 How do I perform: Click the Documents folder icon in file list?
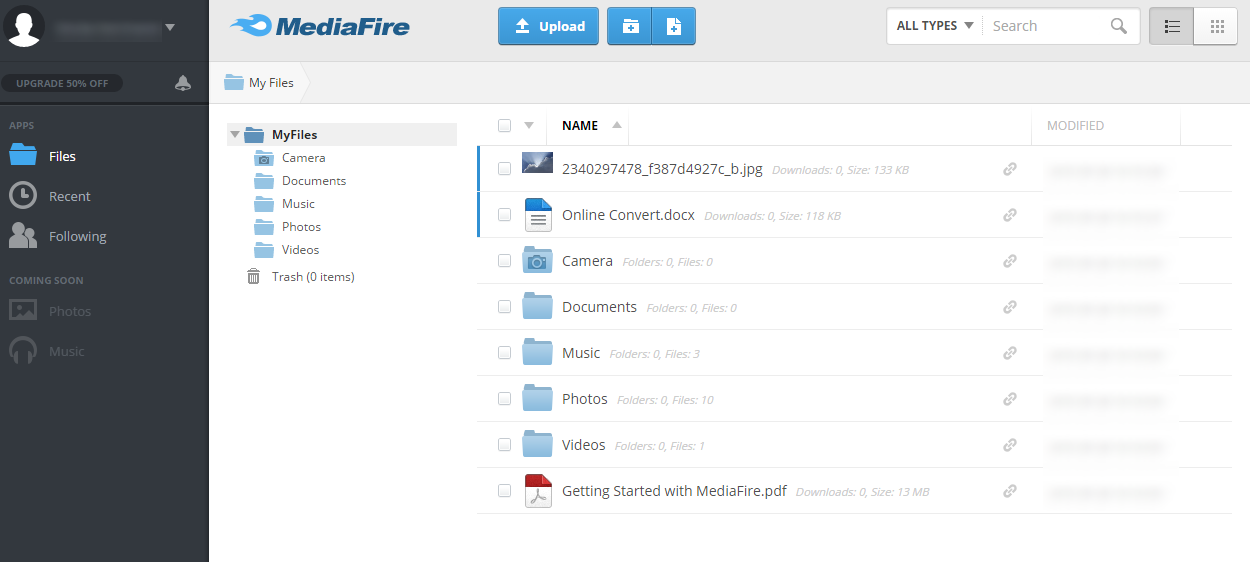tap(538, 306)
